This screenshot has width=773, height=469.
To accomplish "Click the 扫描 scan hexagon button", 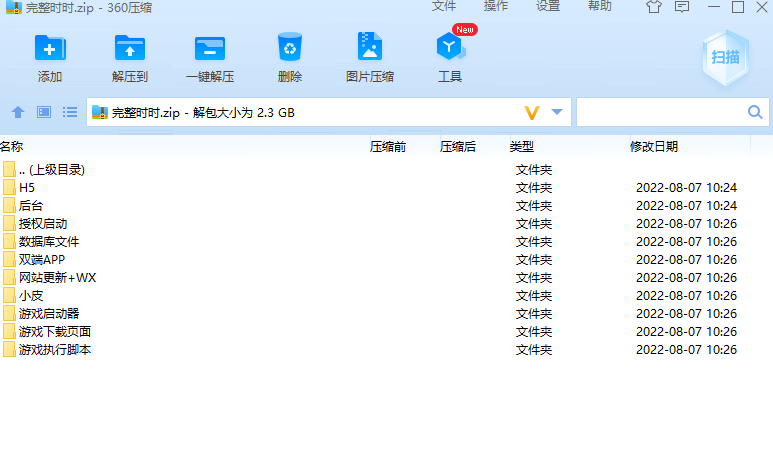I will (725, 58).
